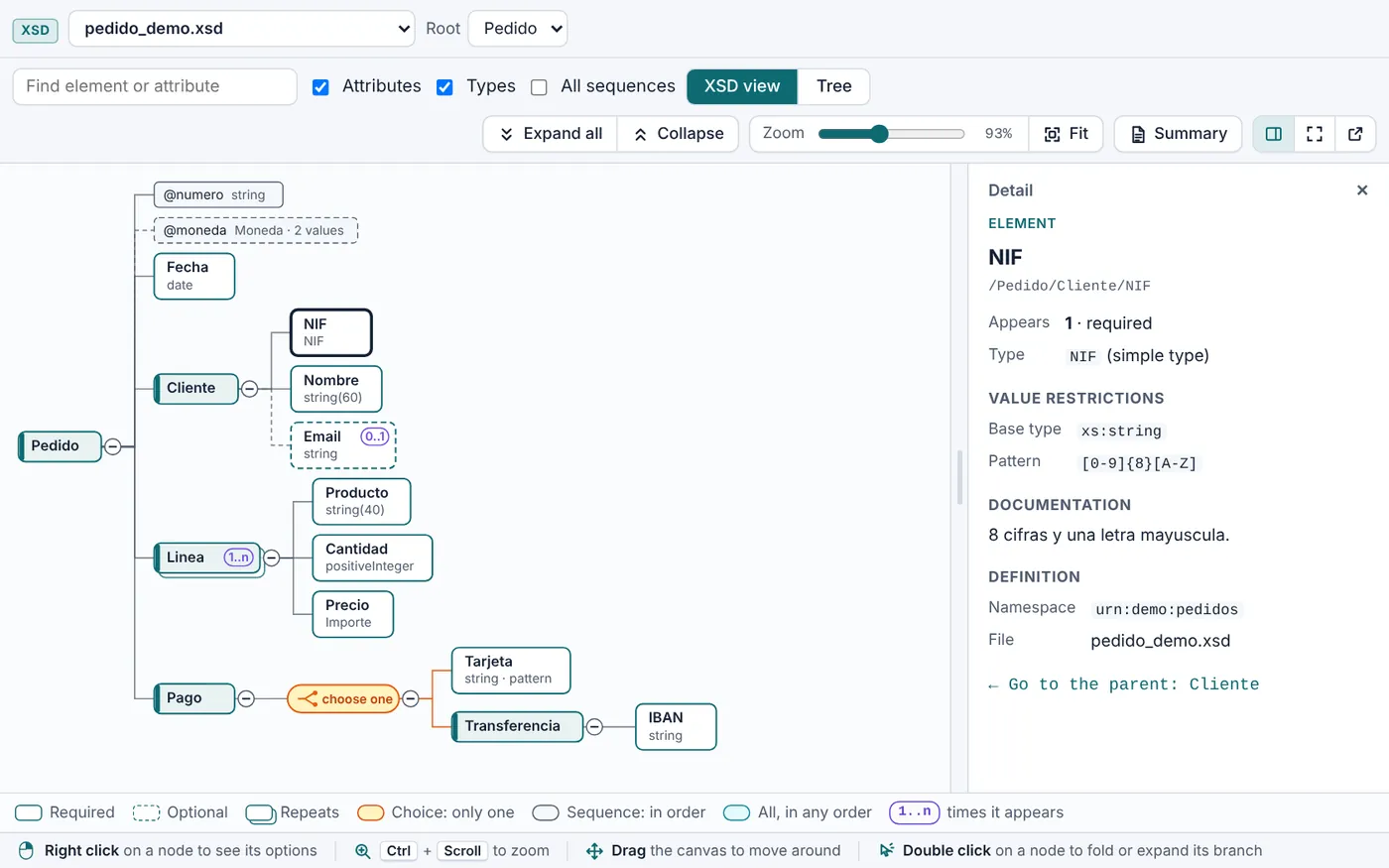The width and height of the screenshot is (1389, 868).
Task: Select the Nombre element node
Action: click(x=336, y=389)
